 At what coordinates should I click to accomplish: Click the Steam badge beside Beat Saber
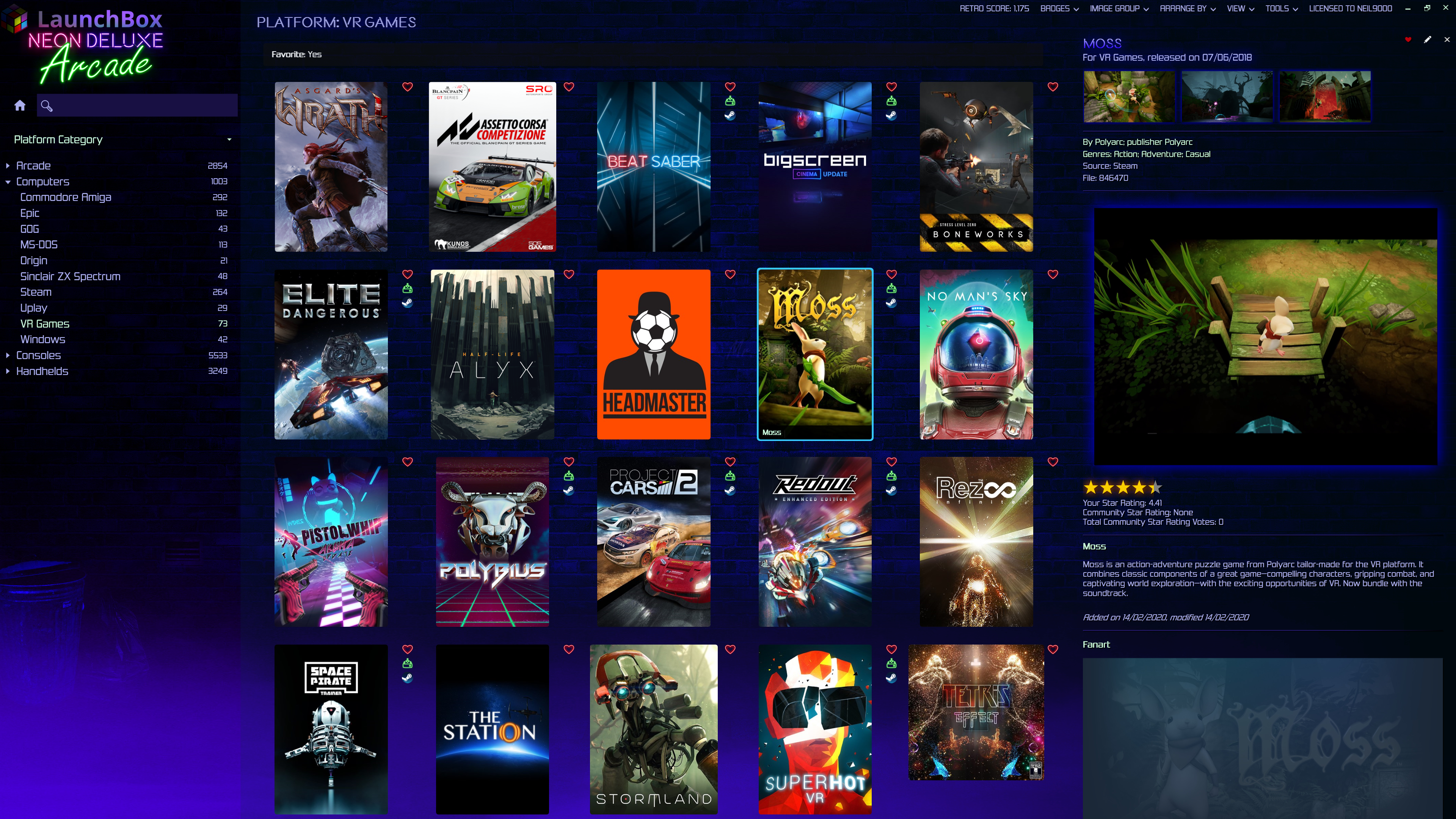tap(730, 115)
